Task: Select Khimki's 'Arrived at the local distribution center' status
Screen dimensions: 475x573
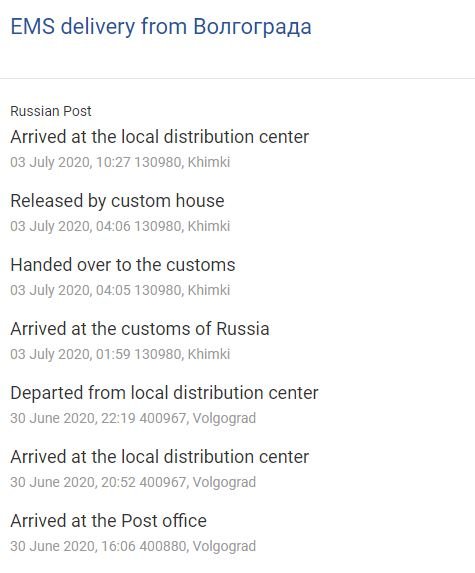Action: point(160,137)
